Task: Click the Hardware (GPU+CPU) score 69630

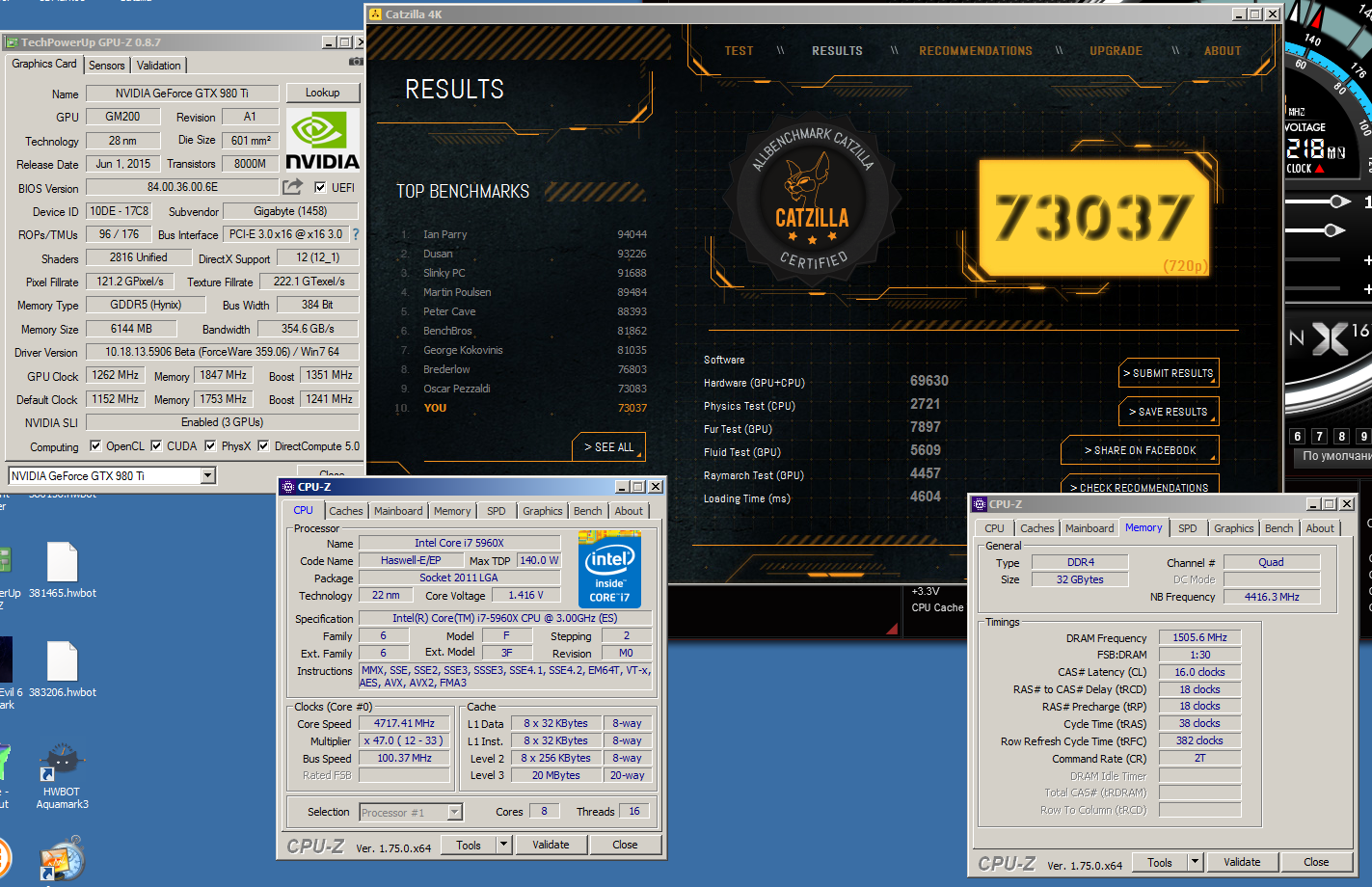Action: pyautogui.click(x=929, y=381)
